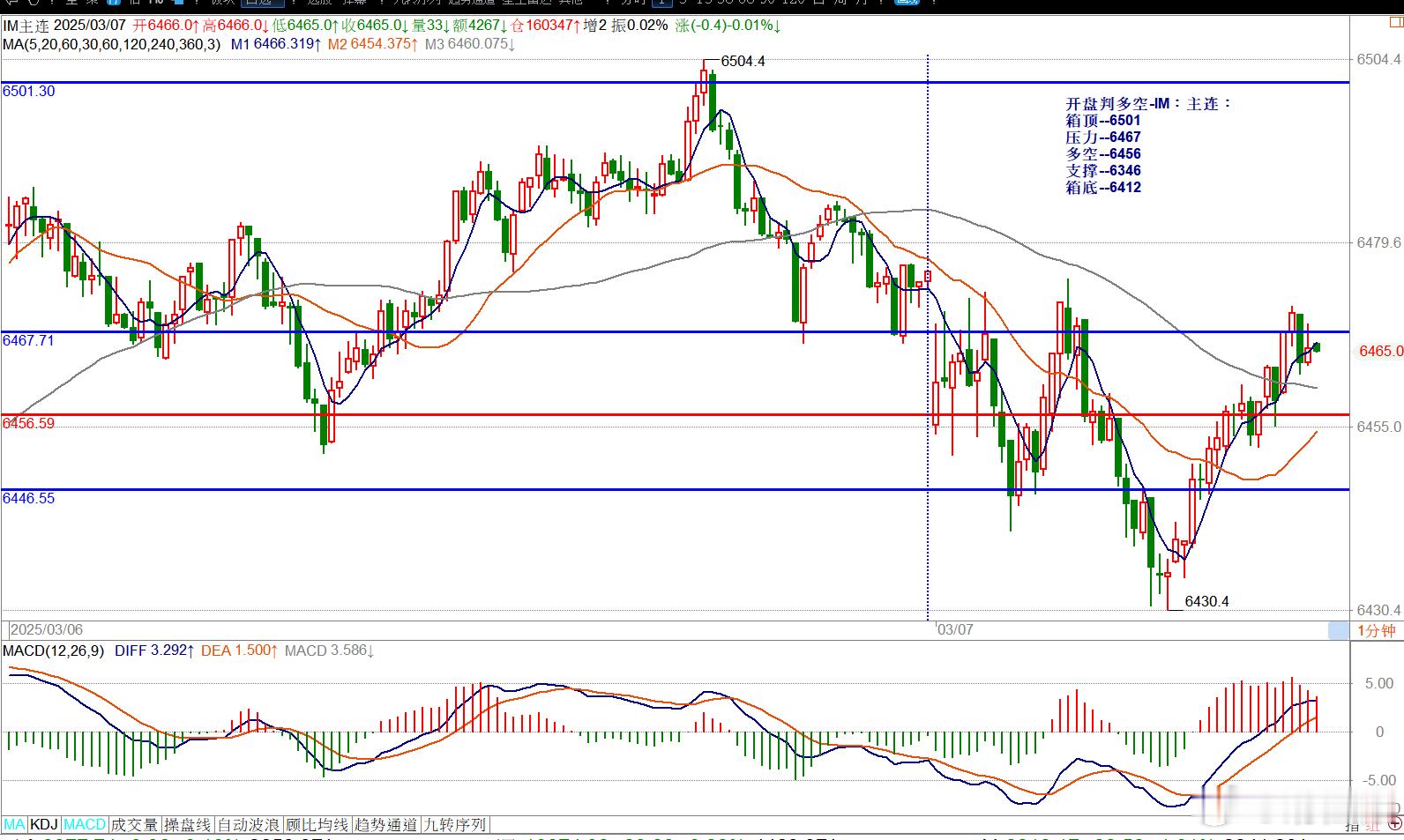Click the 6479.6 price axis label

pyautogui.click(x=1378, y=242)
